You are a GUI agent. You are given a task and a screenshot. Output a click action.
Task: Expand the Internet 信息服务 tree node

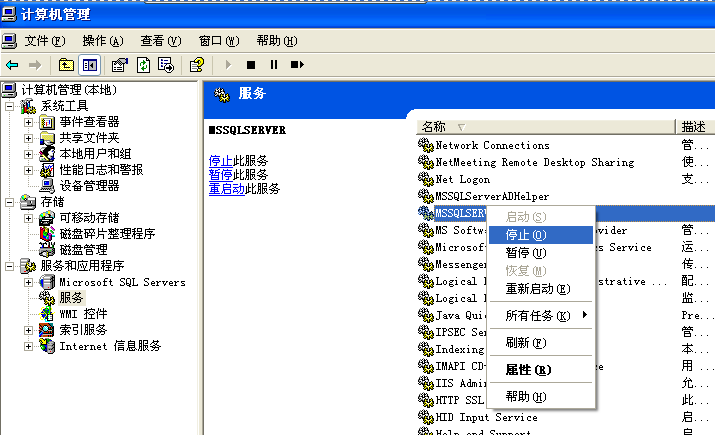pos(28,347)
